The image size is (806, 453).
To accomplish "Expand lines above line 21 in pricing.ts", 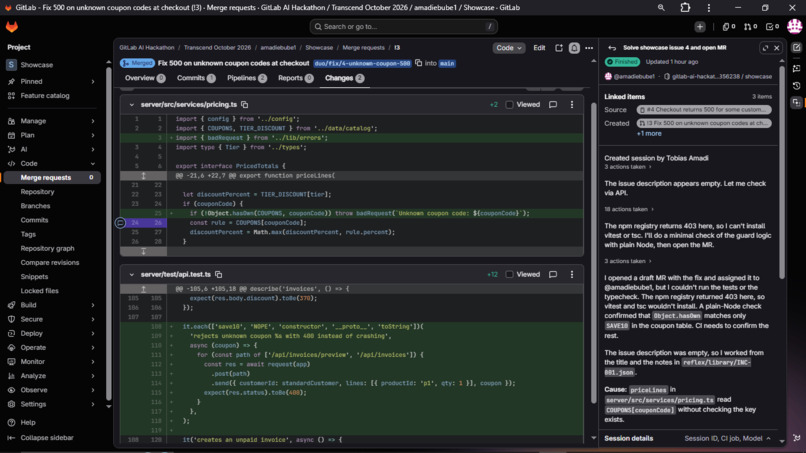I will tap(143, 175).
